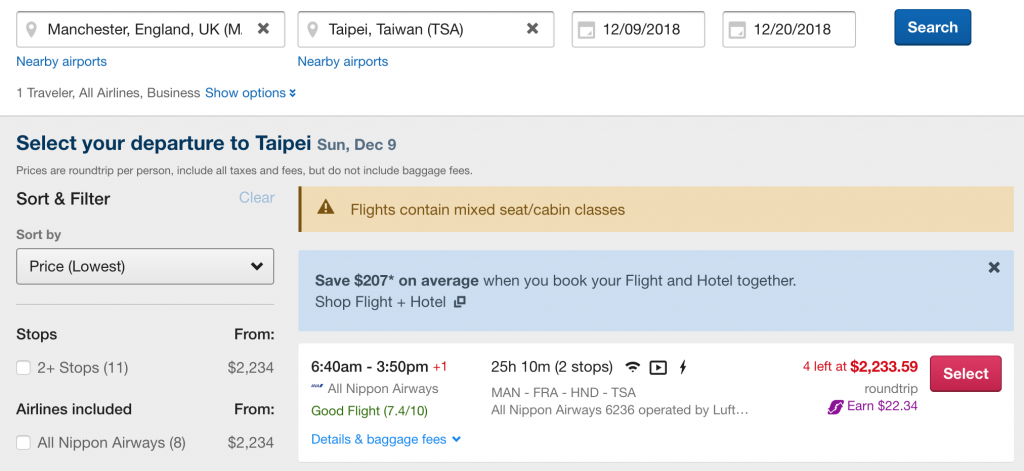Image resolution: width=1024 pixels, height=471 pixels.
Task: Open the Sort by Price (Lowest) dropdown
Action: [x=145, y=266]
